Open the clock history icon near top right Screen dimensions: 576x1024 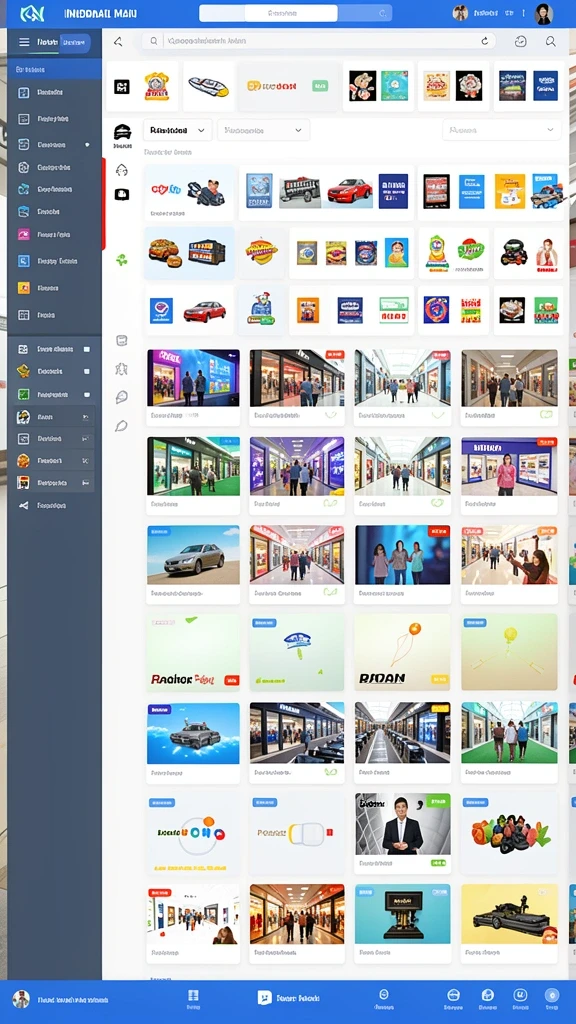click(520, 42)
